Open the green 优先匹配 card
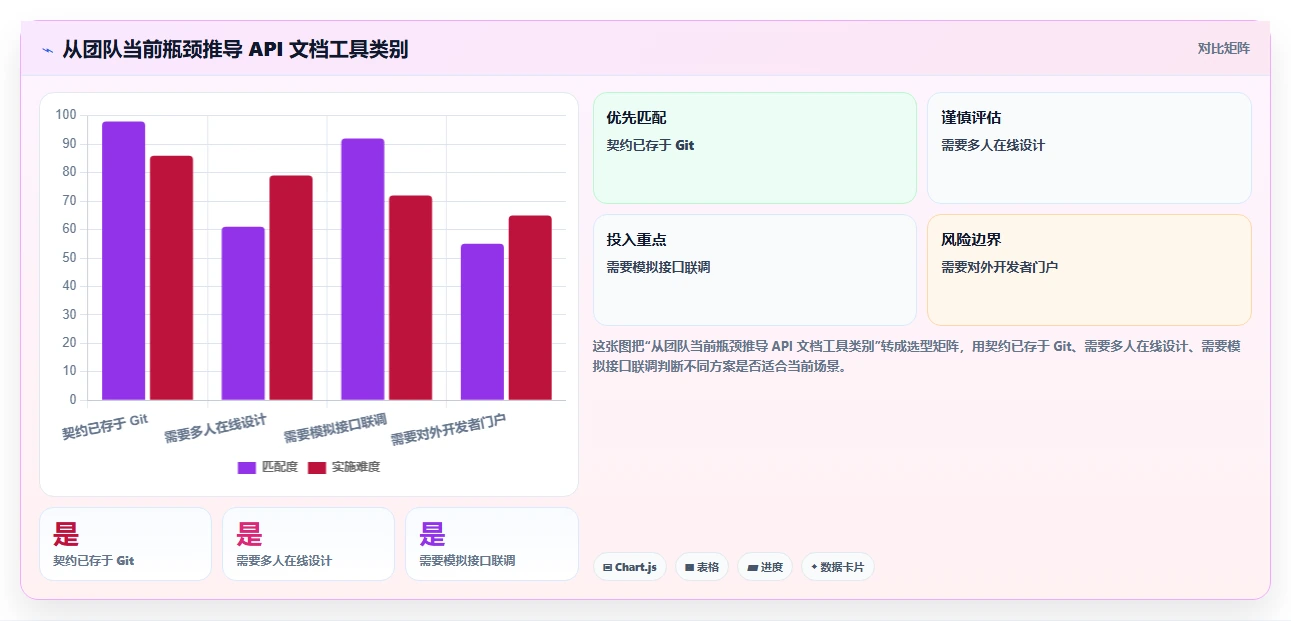The width and height of the screenshot is (1291, 621). pos(755,148)
